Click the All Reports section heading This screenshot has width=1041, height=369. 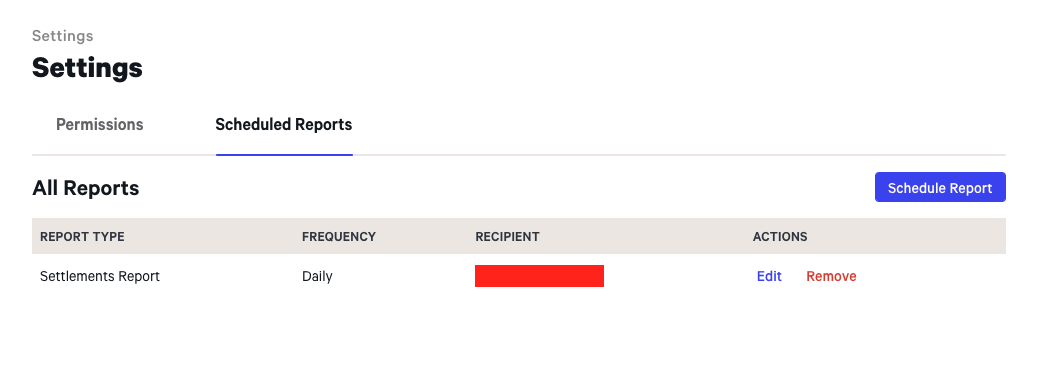click(86, 188)
